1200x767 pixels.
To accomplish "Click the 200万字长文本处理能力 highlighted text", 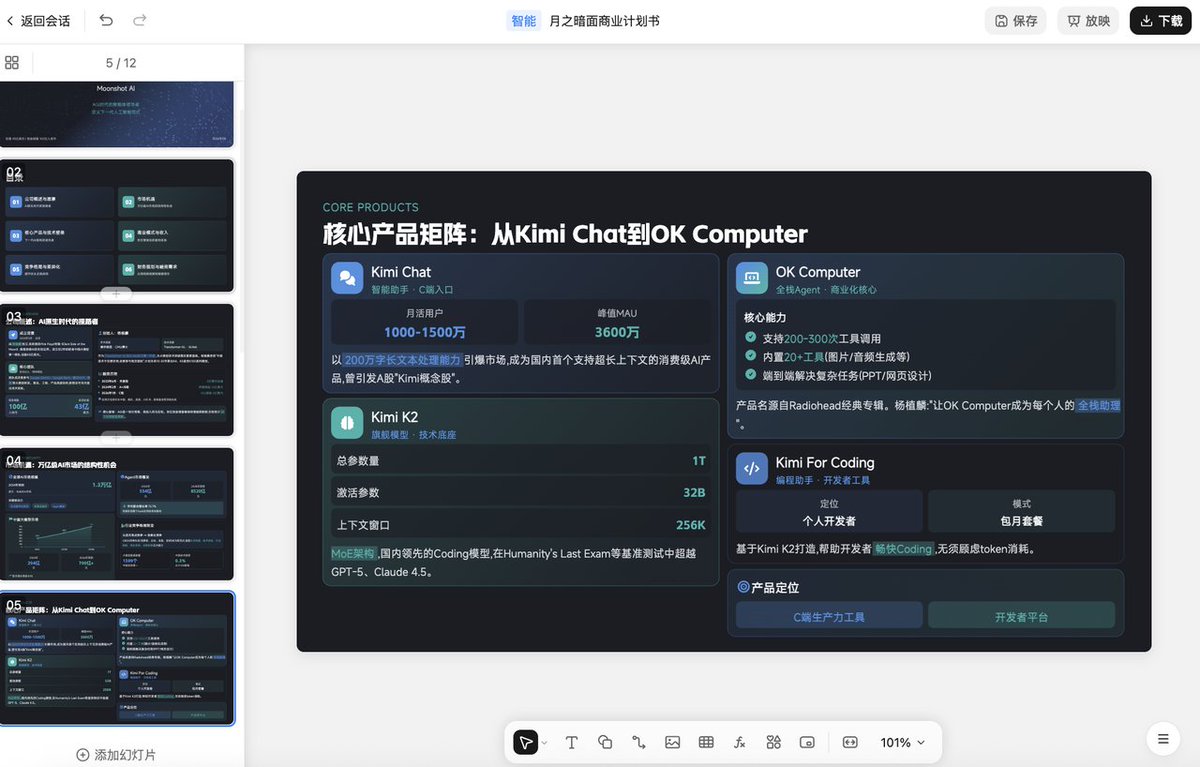I will [x=403, y=360].
